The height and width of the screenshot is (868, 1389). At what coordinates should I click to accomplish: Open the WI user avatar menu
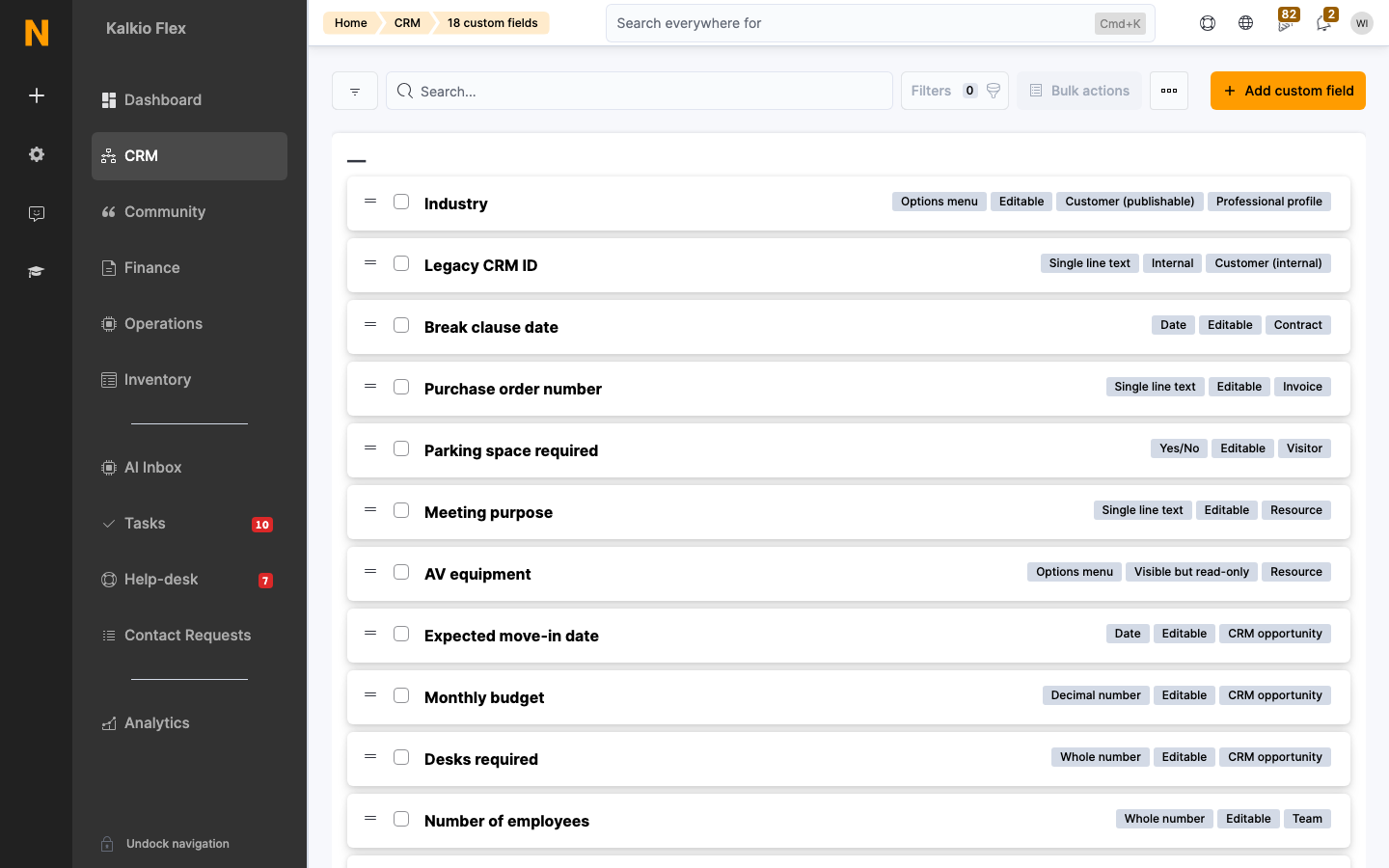tap(1362, 23)
